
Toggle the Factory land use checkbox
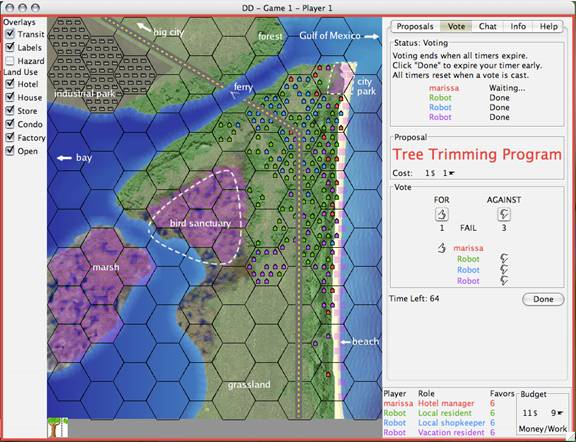tap(10, 137)
